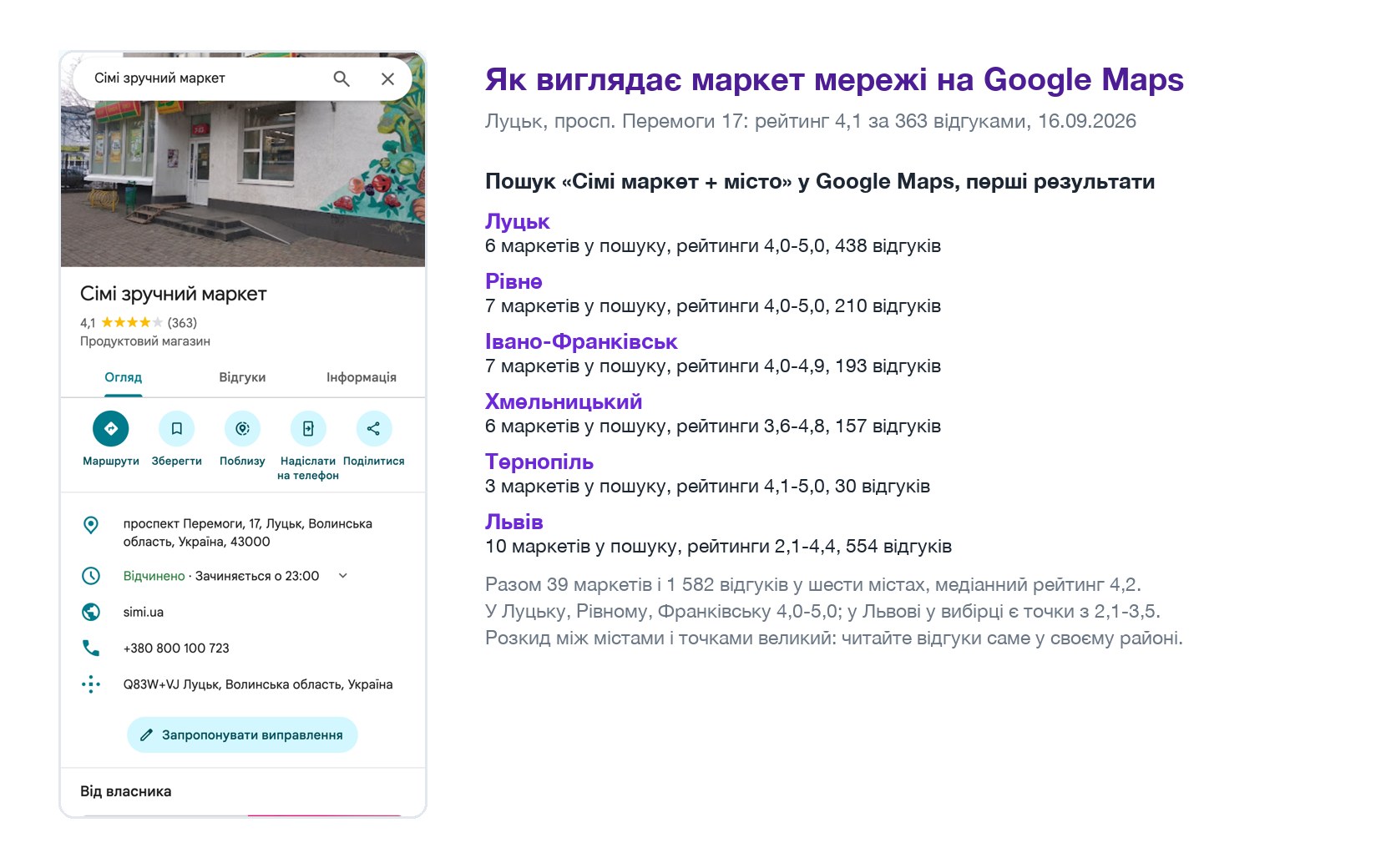Click the Поблизу nearby icon
The height and width of the screenshot is (868, 1376).
pos(242,428)
